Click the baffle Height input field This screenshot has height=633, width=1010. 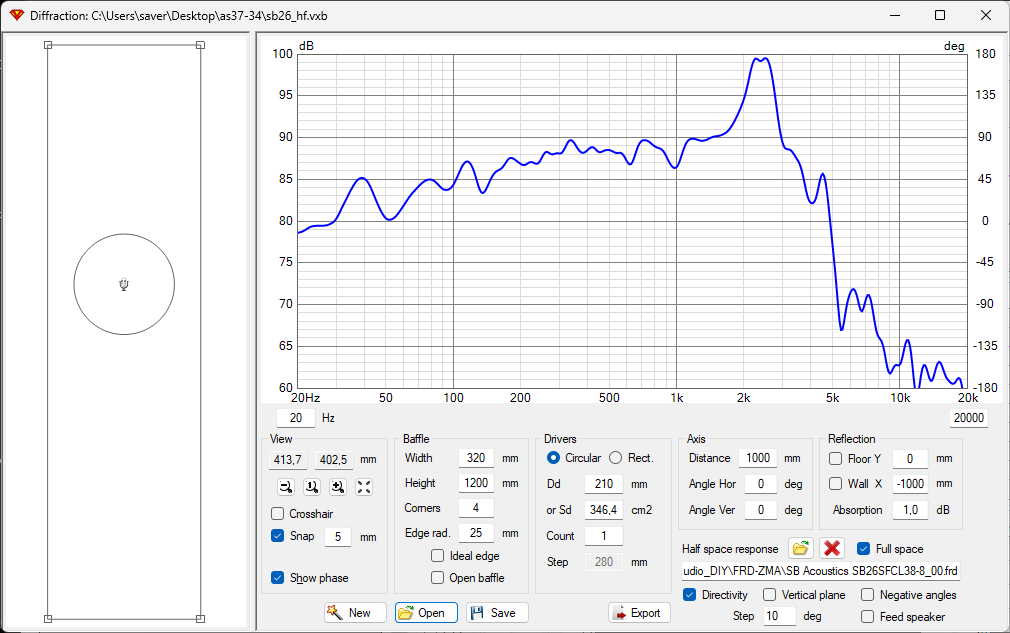click(x=476, y=483)
